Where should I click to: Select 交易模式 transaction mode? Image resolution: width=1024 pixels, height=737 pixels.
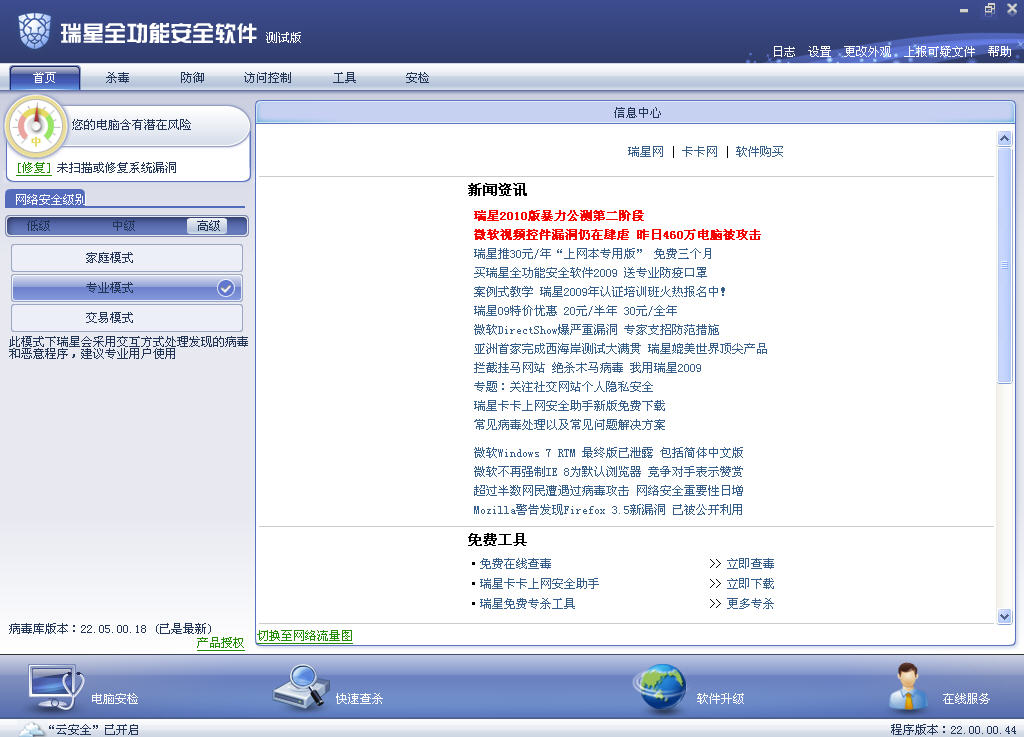[127, 318]
